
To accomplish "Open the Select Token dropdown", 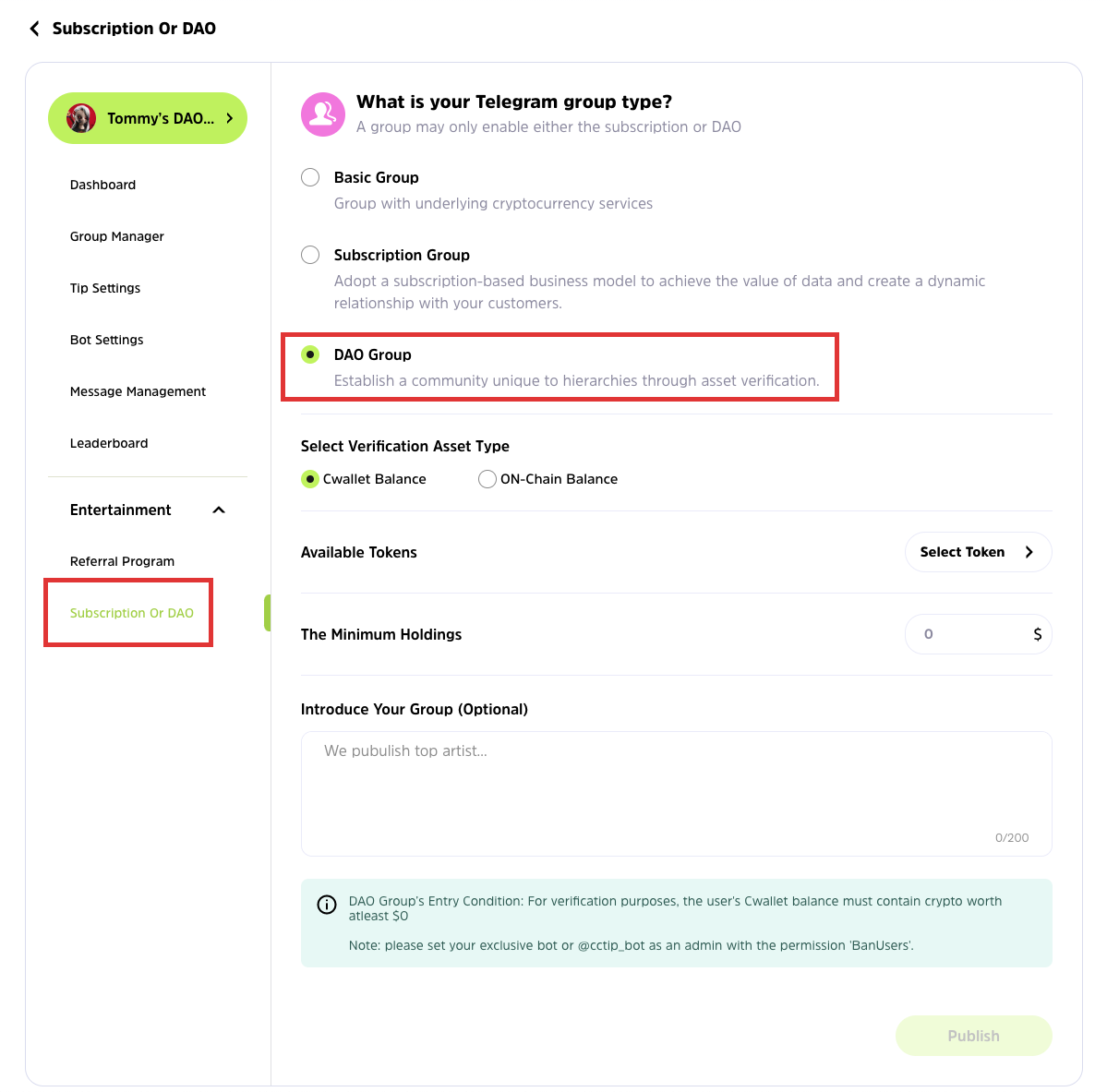I will (x=978, y=552).
